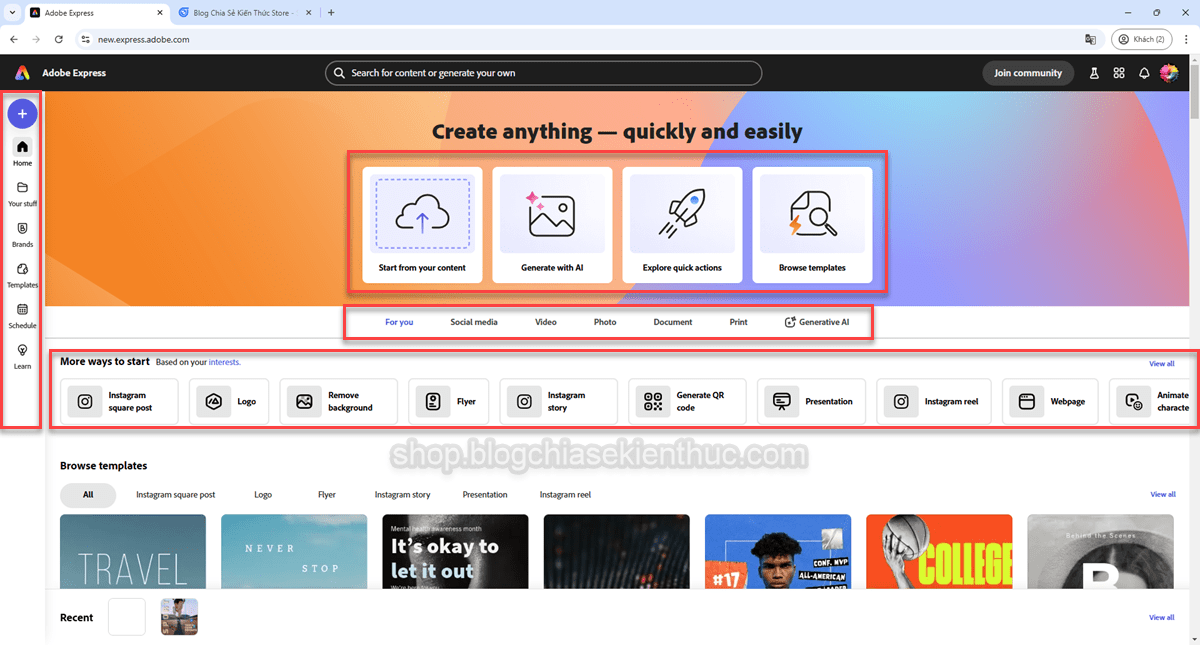Filter templates by Logo chip

(263, 494)
